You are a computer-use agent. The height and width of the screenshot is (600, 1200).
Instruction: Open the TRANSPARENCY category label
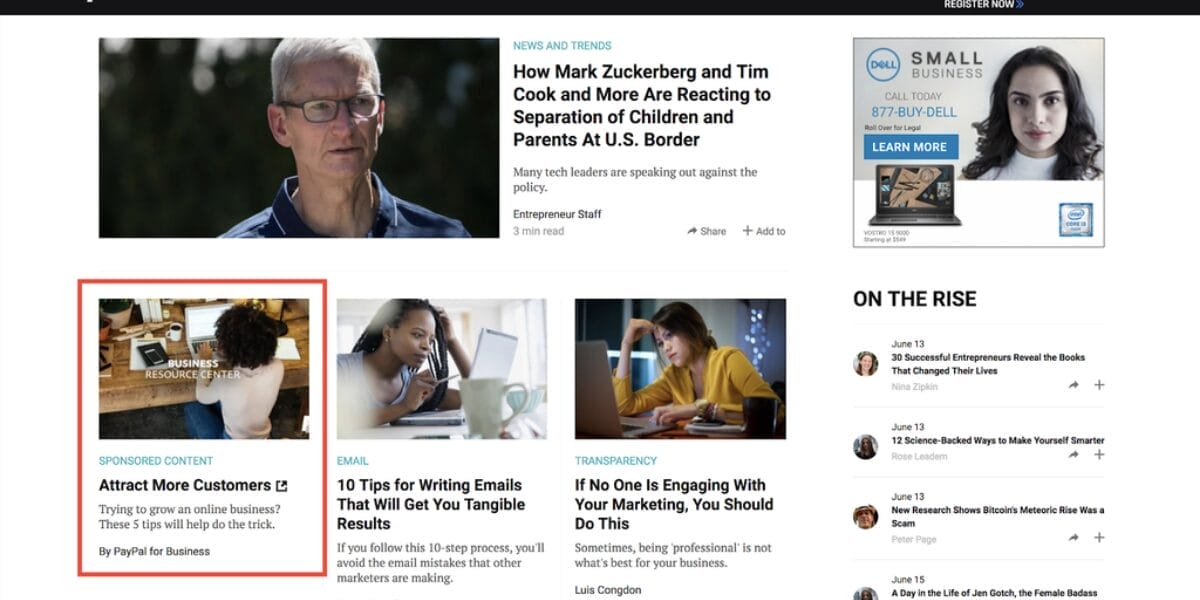pyautogui.click(x=616, y=461)
